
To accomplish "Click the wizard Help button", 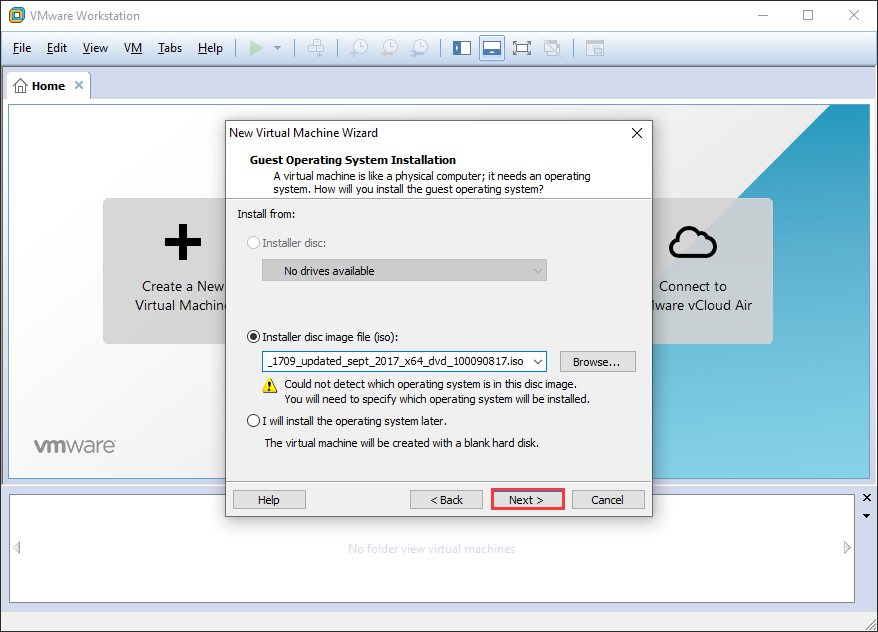I will click(269, 499).
